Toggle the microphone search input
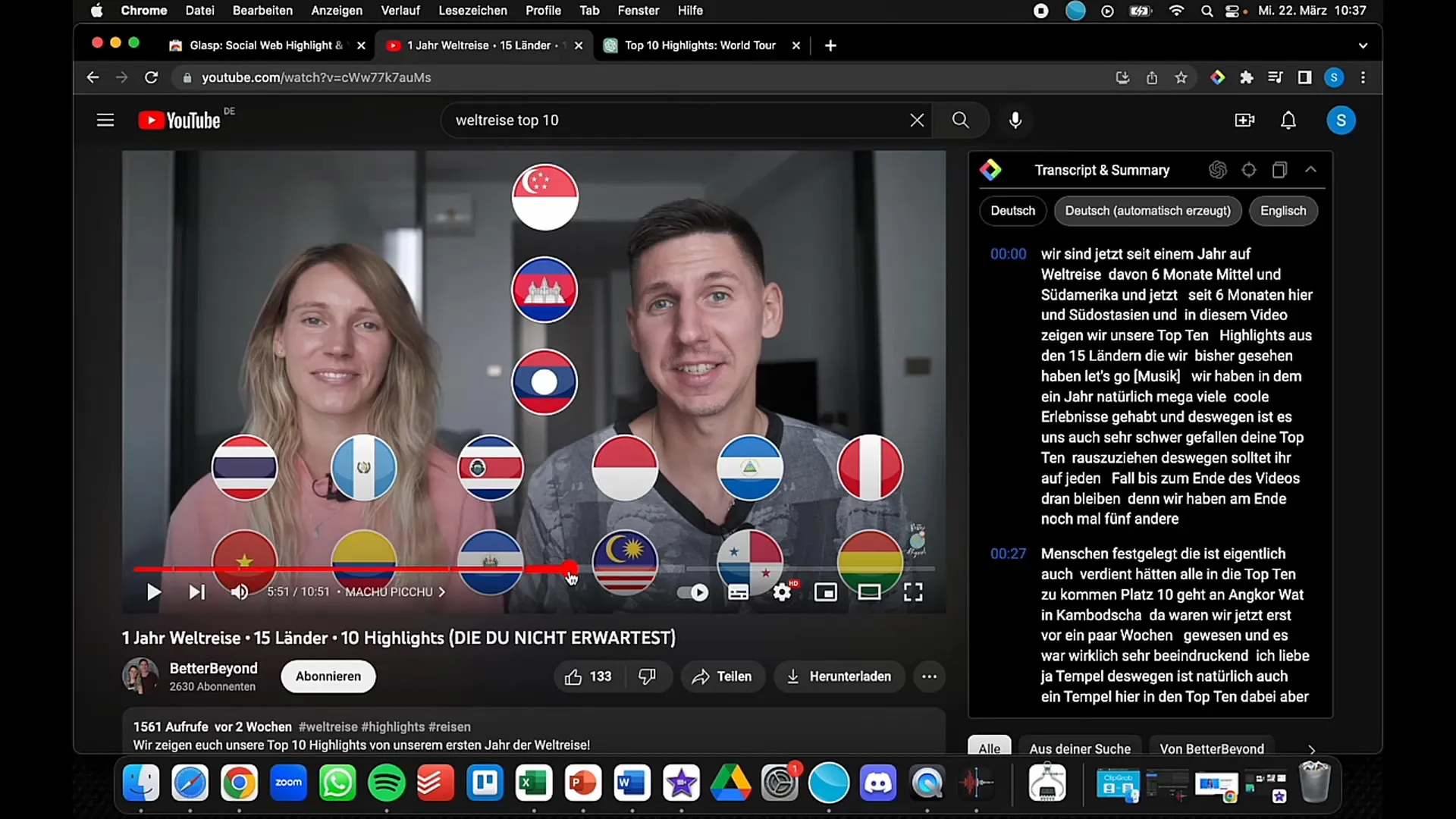The image size is (1456, 819). (x=1015, y=120)
